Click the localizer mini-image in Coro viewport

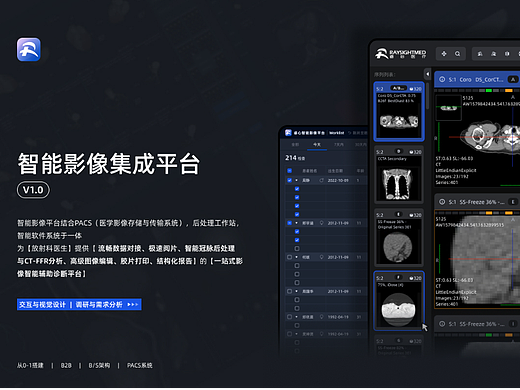click(x=449, y=108)
